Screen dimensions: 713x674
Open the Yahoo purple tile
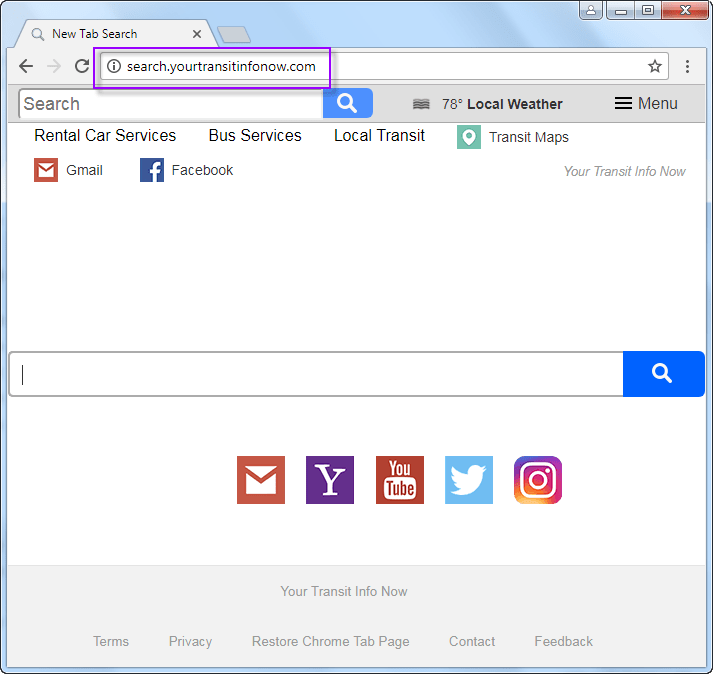pyautogui.click(x=330, y=480)
